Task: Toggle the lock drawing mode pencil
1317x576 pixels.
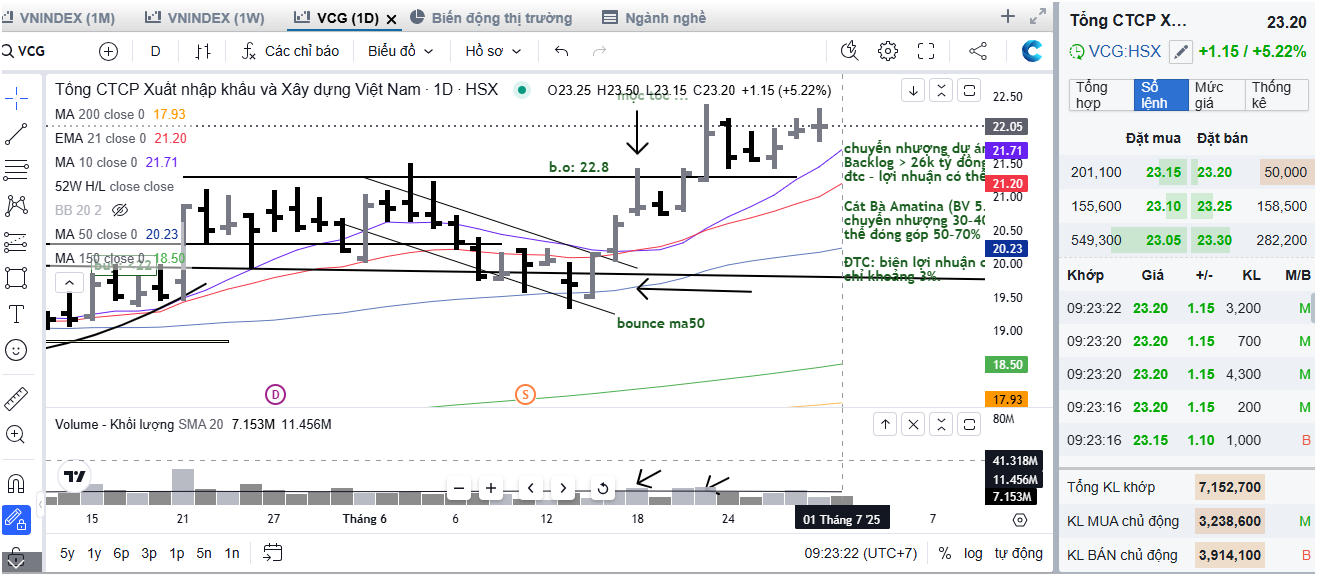Action: pos(16,520)
